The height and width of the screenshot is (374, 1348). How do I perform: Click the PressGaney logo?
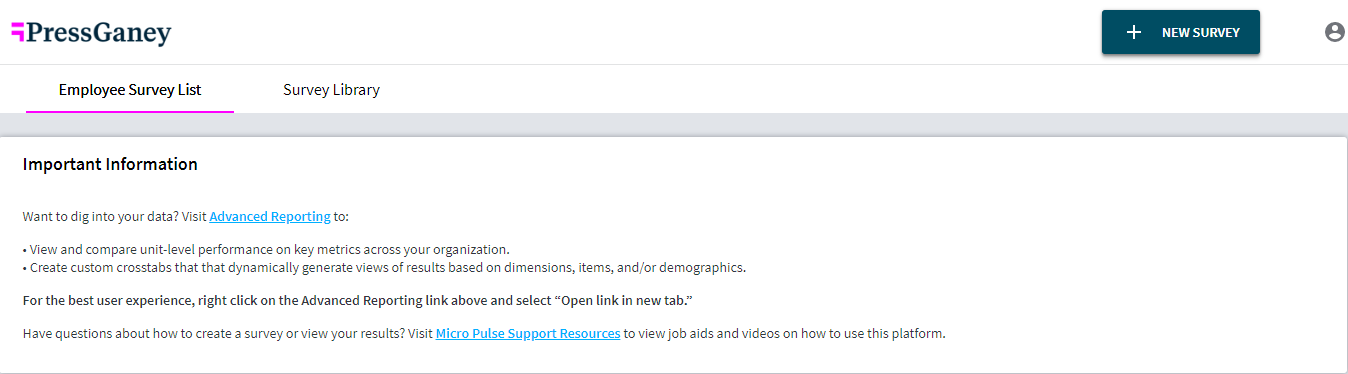[x=91, y=33]
